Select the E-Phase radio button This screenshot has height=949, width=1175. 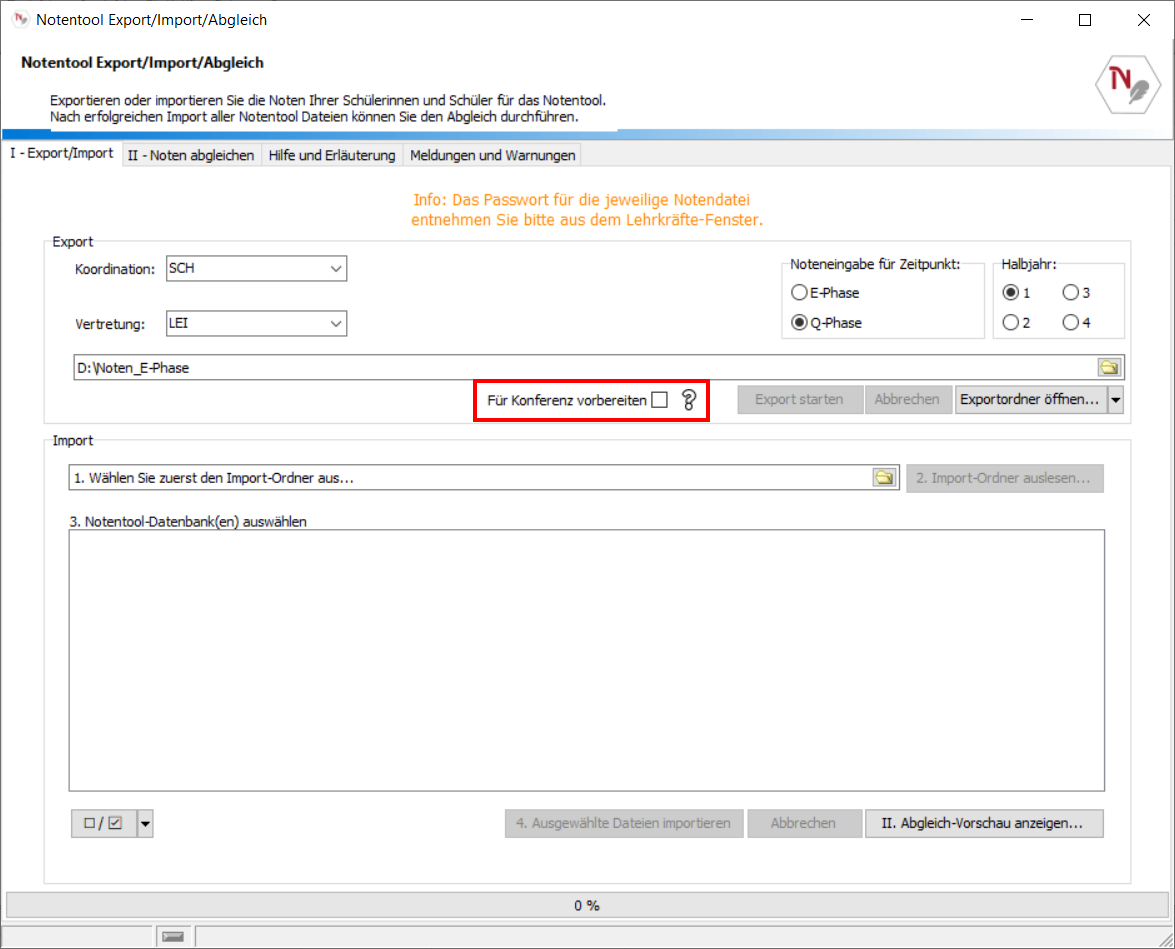click(799, 293)
